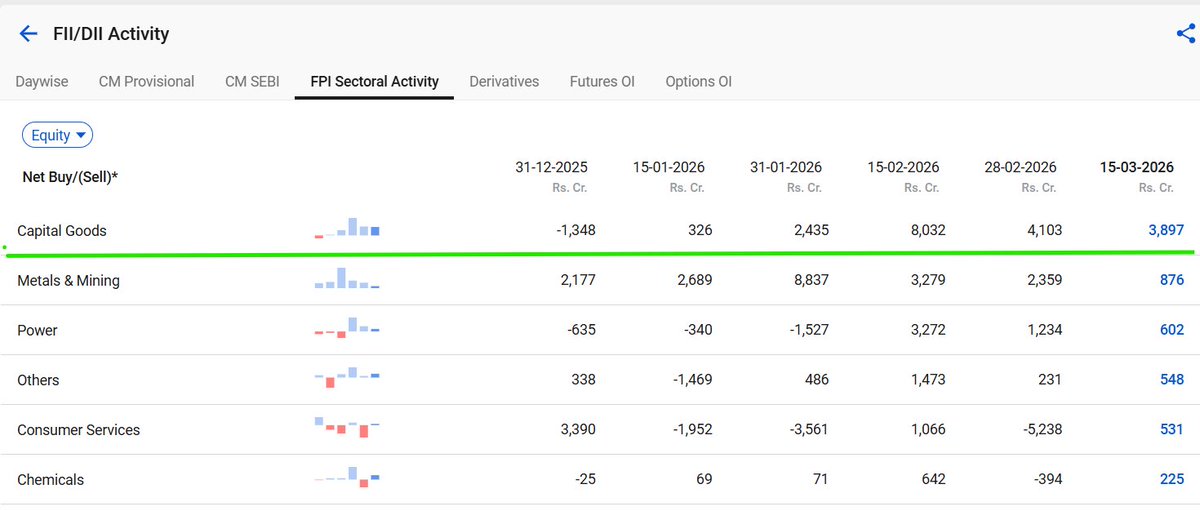
Task: Select the Power sector name
Action: point(37,330)
